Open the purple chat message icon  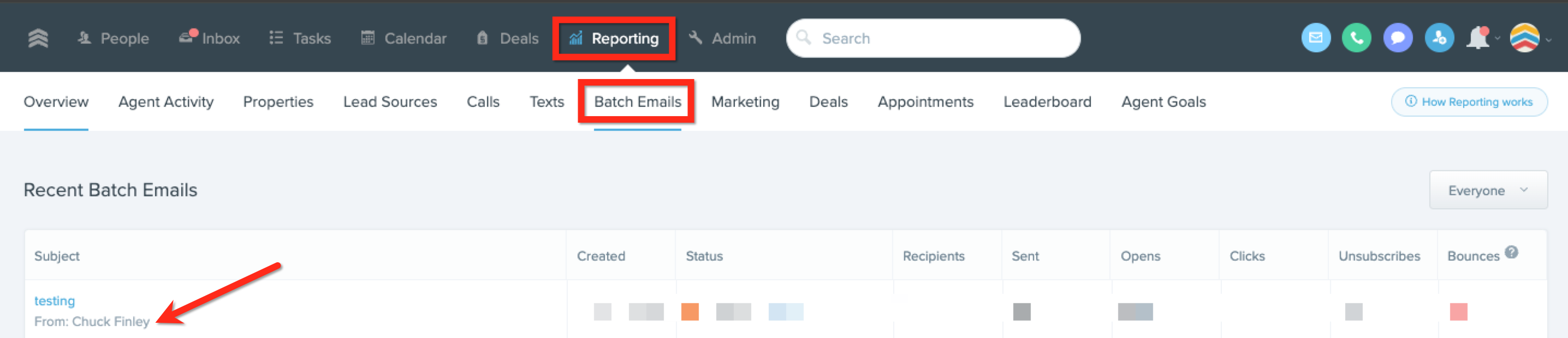pos(1398,38)
